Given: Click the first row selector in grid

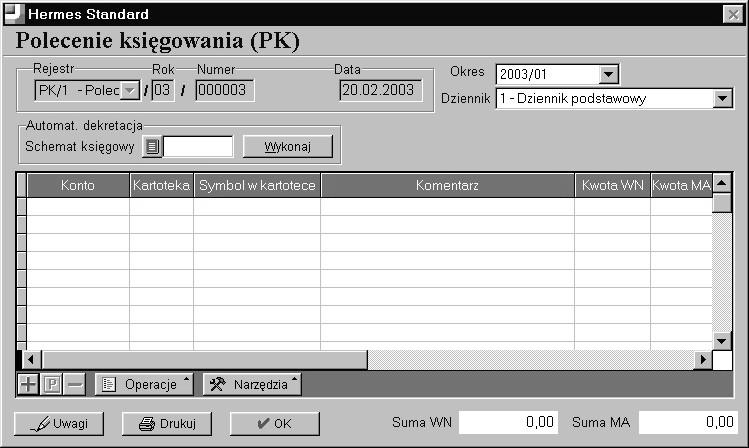Looking at the screenshot, I should point(21,206).
